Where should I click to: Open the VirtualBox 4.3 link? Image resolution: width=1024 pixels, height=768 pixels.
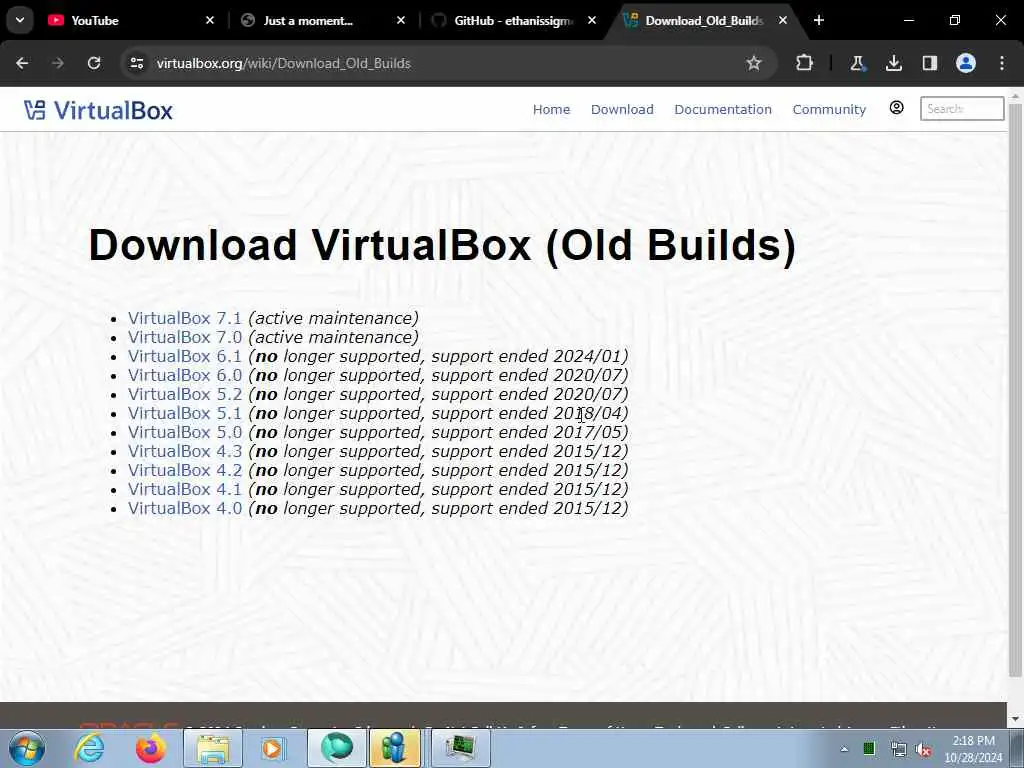click(185, 451)
